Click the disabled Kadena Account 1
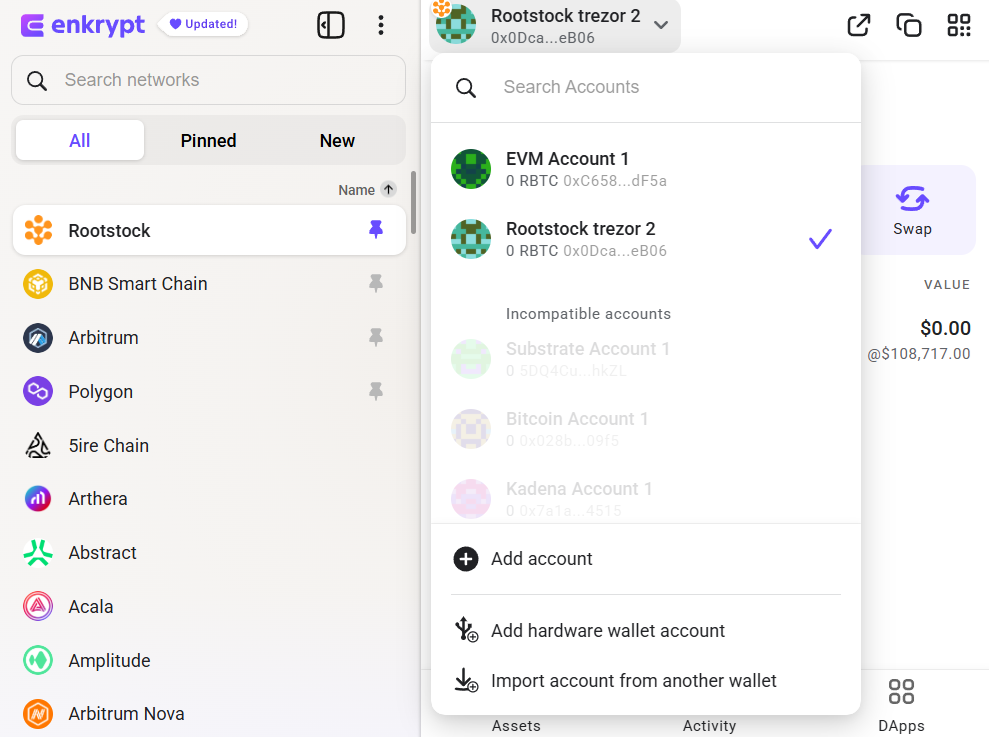989x737 pixels. click(x=646, y=498)
